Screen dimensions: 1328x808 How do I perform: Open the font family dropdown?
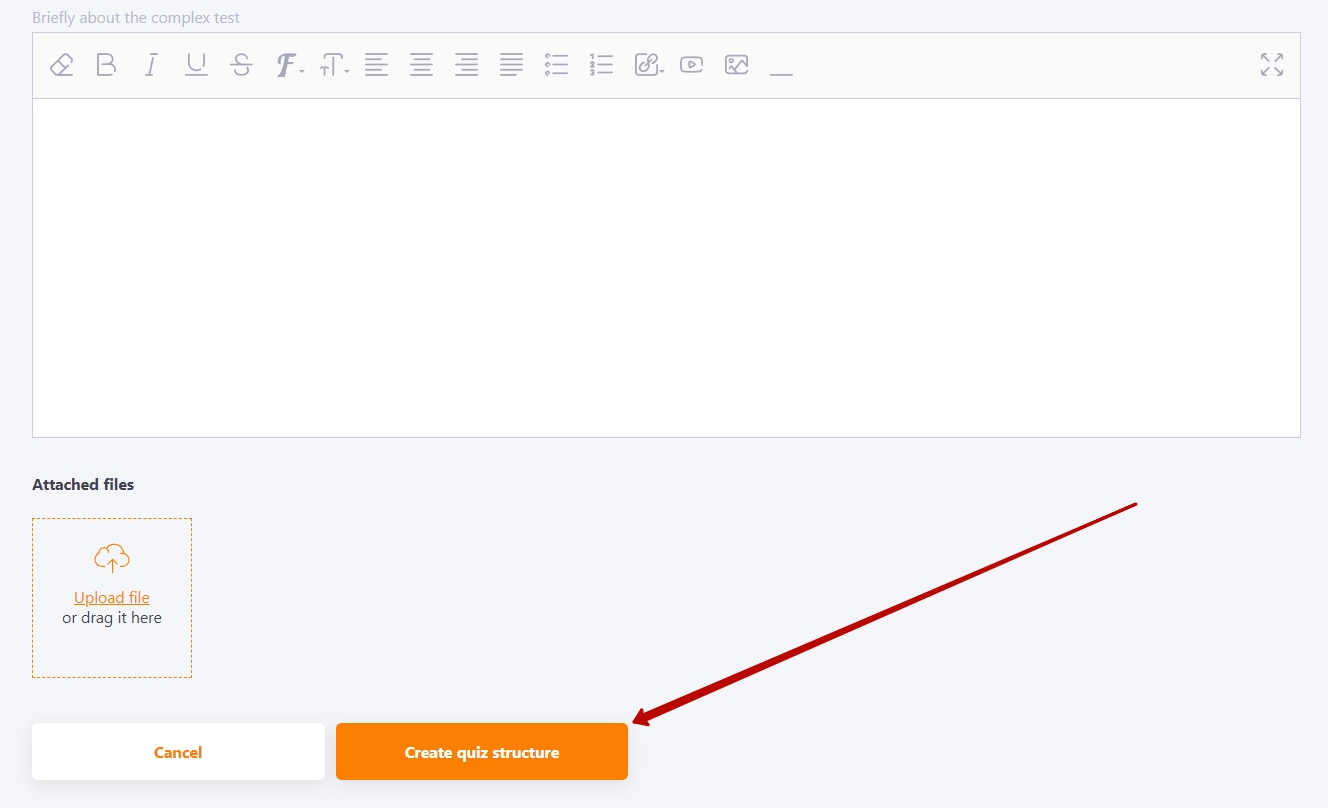pyautogui.click(x=289, y=66)
